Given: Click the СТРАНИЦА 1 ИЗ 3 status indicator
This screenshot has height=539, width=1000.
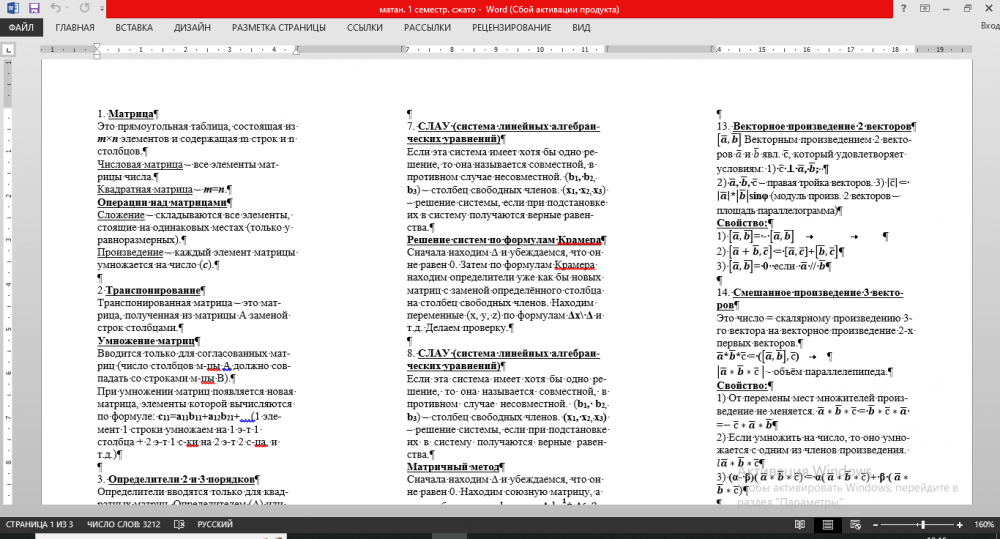Looking at the screenshot, I should (40, 524).
